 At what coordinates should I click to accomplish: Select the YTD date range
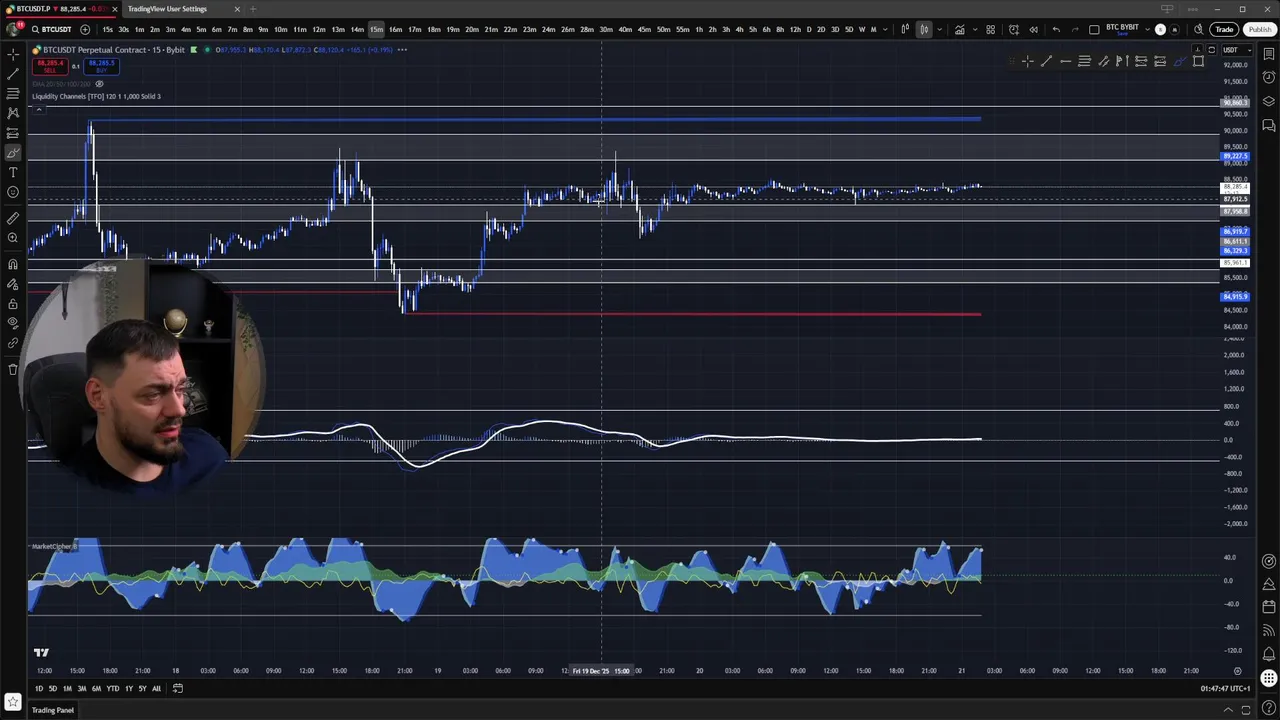tap(113, 688)
